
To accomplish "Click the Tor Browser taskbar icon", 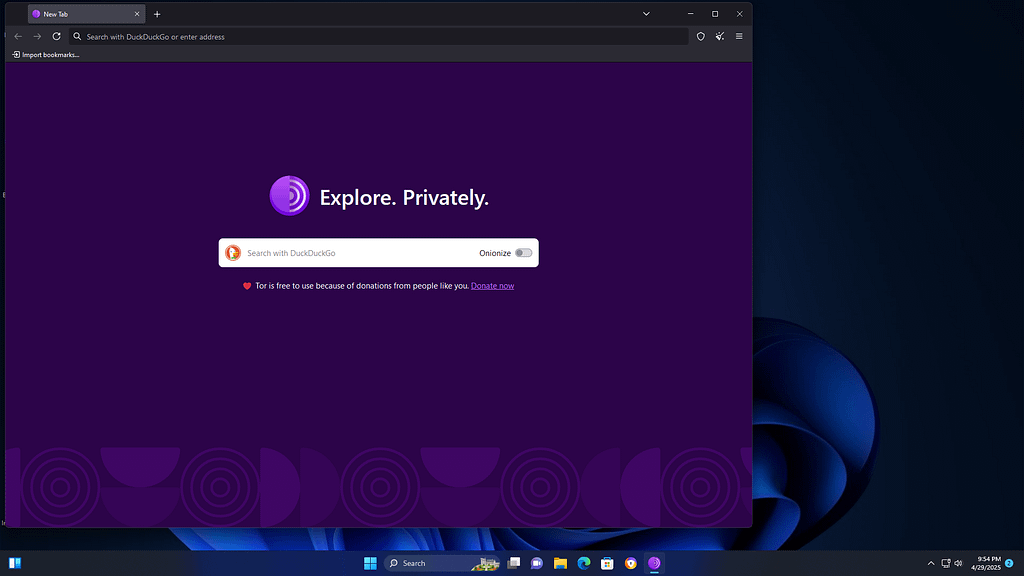I will pyautogui.click(x=654, y=563).
